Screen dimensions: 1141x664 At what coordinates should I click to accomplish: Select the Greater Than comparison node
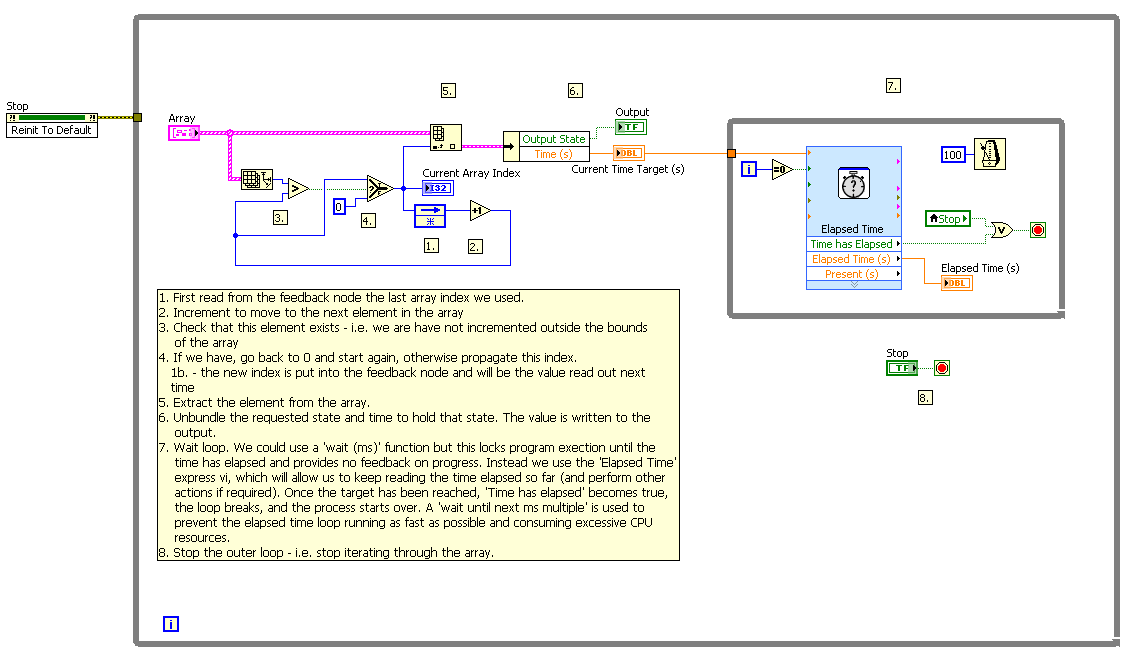(x=297, y=188)
